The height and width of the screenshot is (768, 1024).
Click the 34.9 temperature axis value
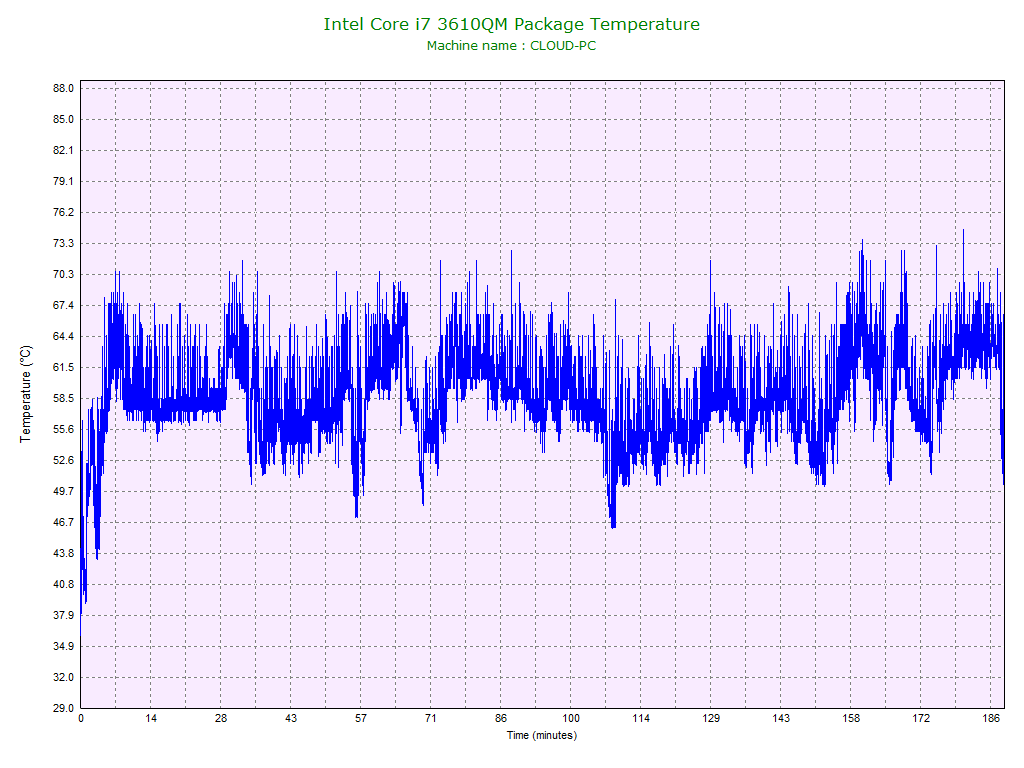[63, 647]
